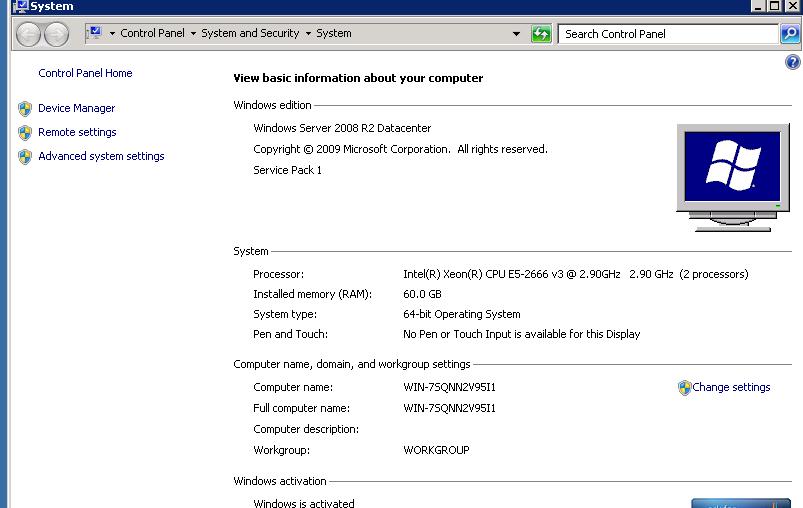803x508 pixels.
Task: Click the search magnifier icon
Action: (790, 34)
